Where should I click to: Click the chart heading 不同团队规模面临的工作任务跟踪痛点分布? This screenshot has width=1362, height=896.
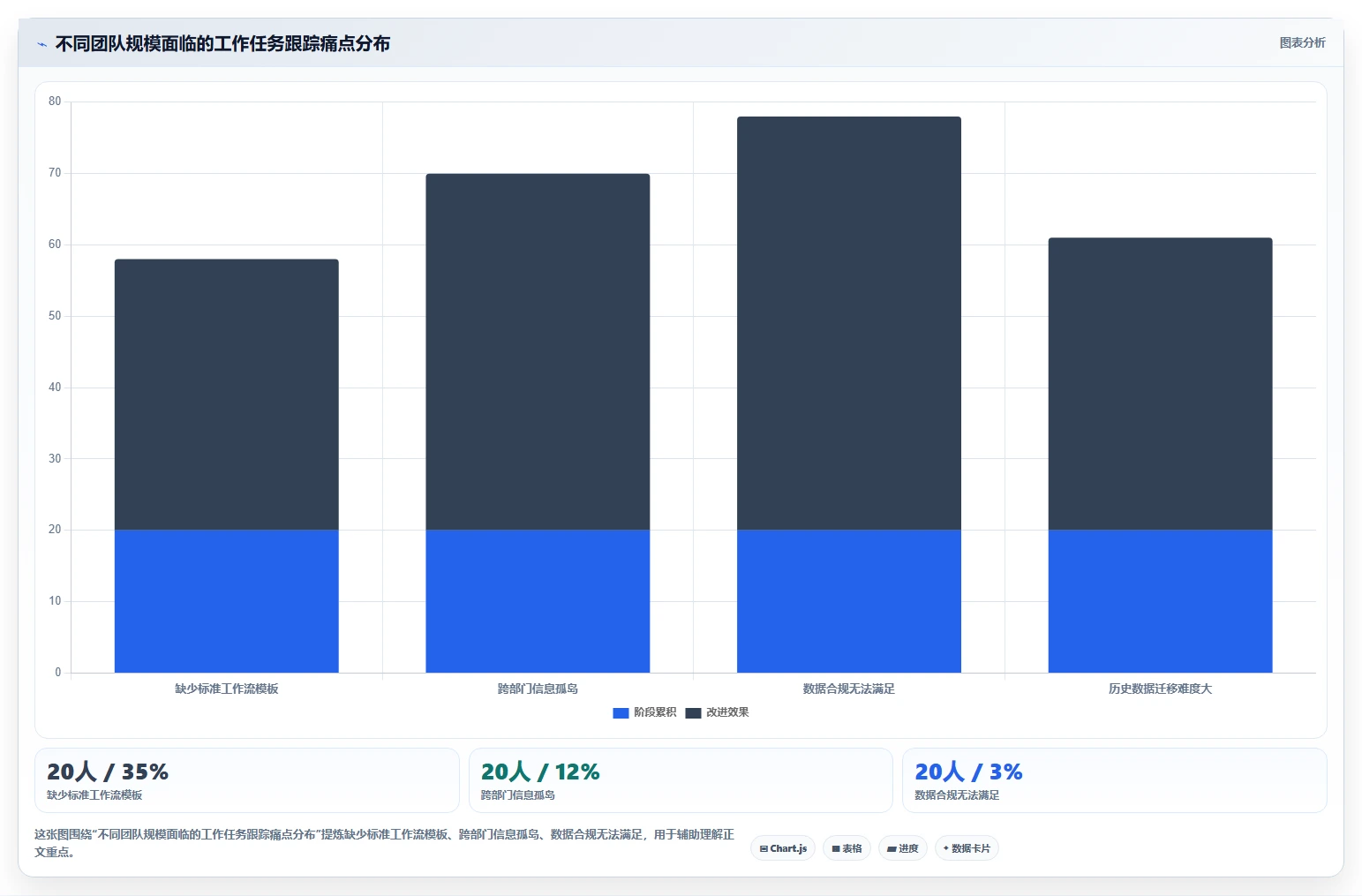coord(222,43)
